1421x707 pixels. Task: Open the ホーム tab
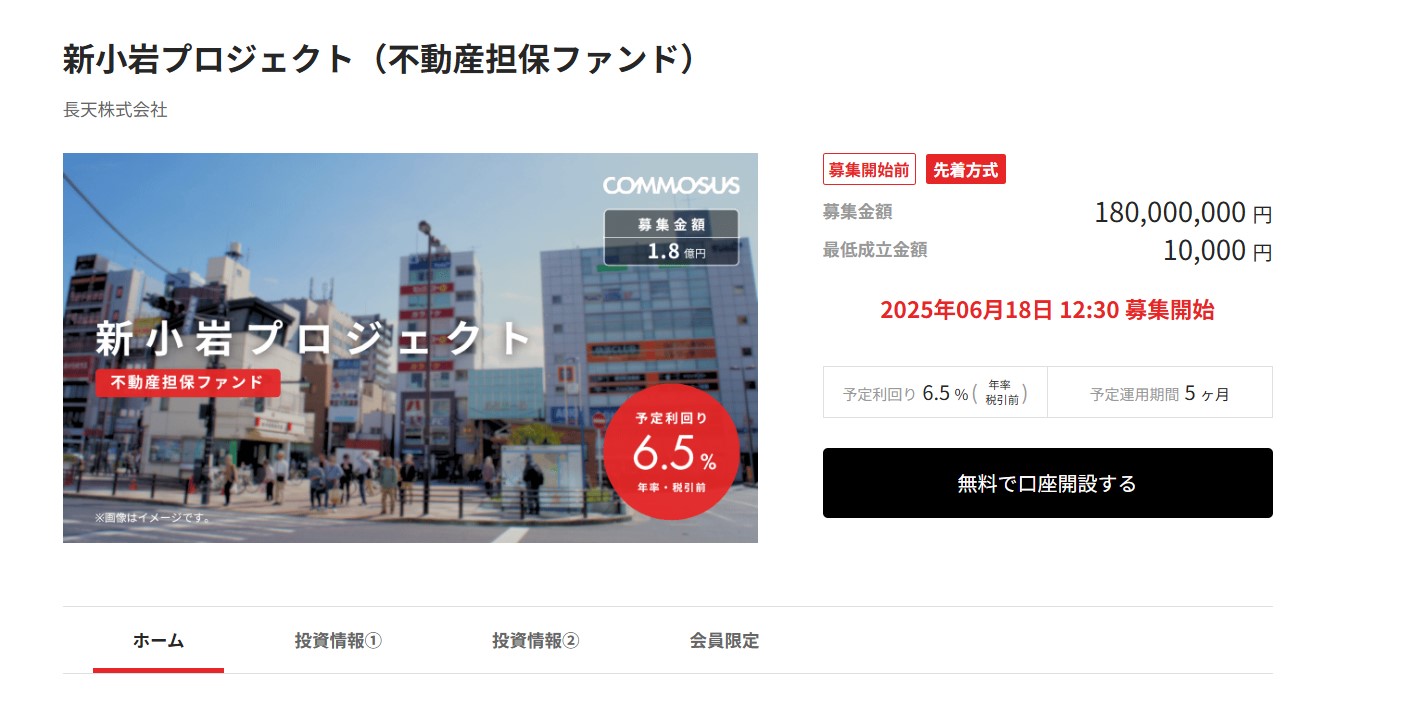click(x=158, y=641)
